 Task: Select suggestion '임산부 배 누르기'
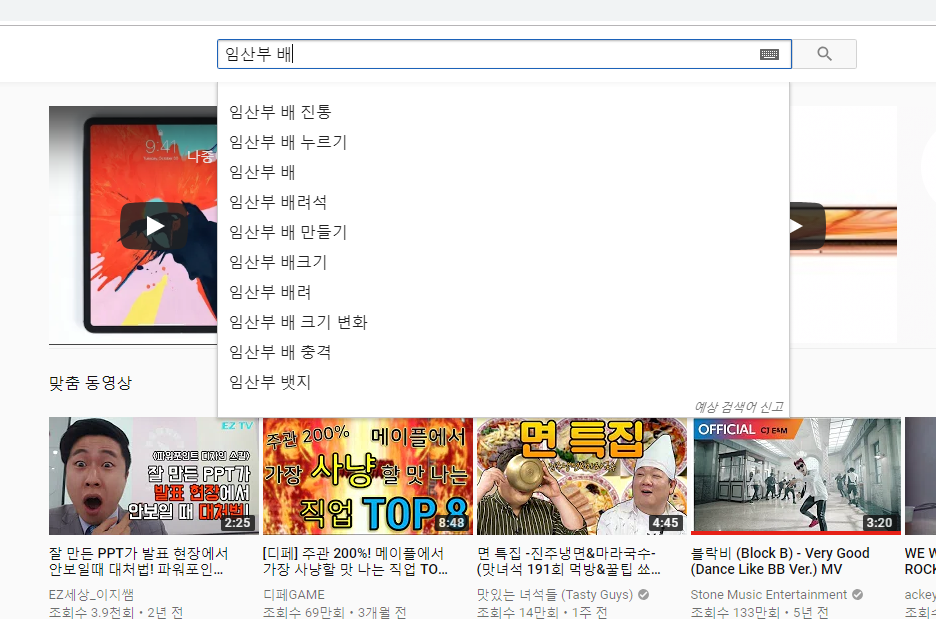288,142
